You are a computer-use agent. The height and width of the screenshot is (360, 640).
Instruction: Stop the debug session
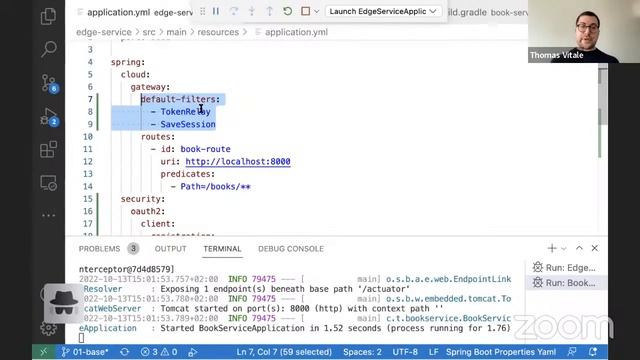[x=305, y=11]
